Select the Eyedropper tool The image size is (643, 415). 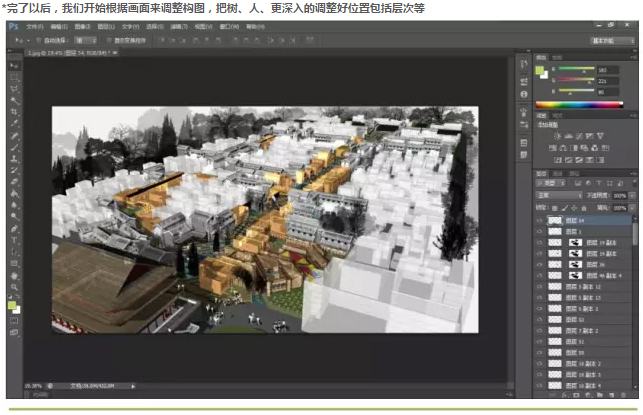point(14,123)
